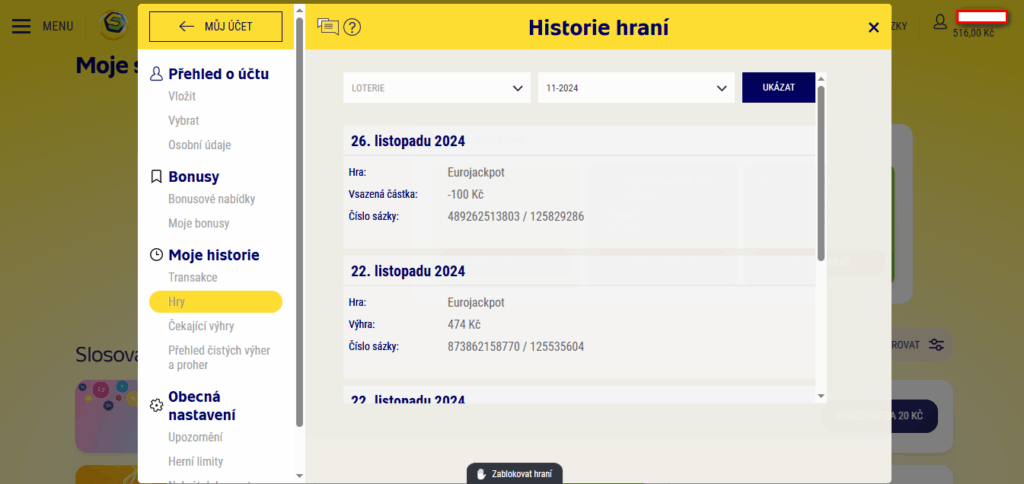Open Osobní údaje menu item
The image size is (1024, 484).
[200, 145]
